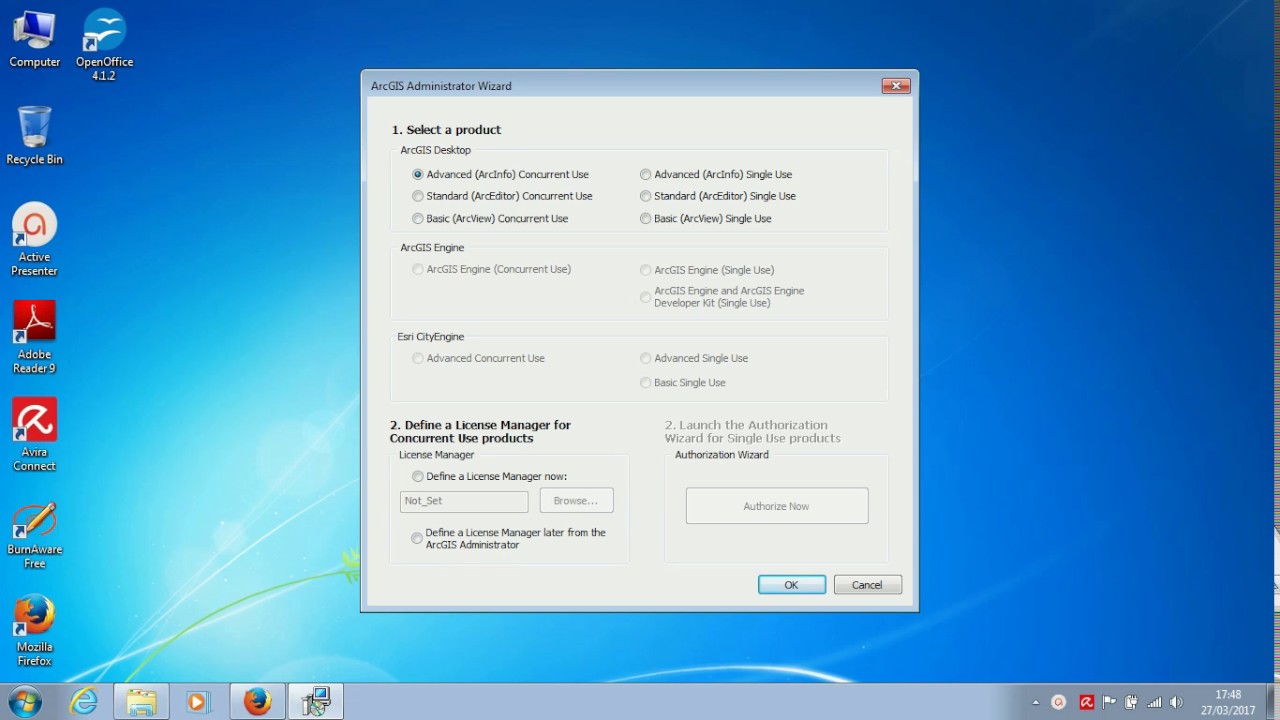Click the Show Desktop strip beside the clock

coord(1273,702)
